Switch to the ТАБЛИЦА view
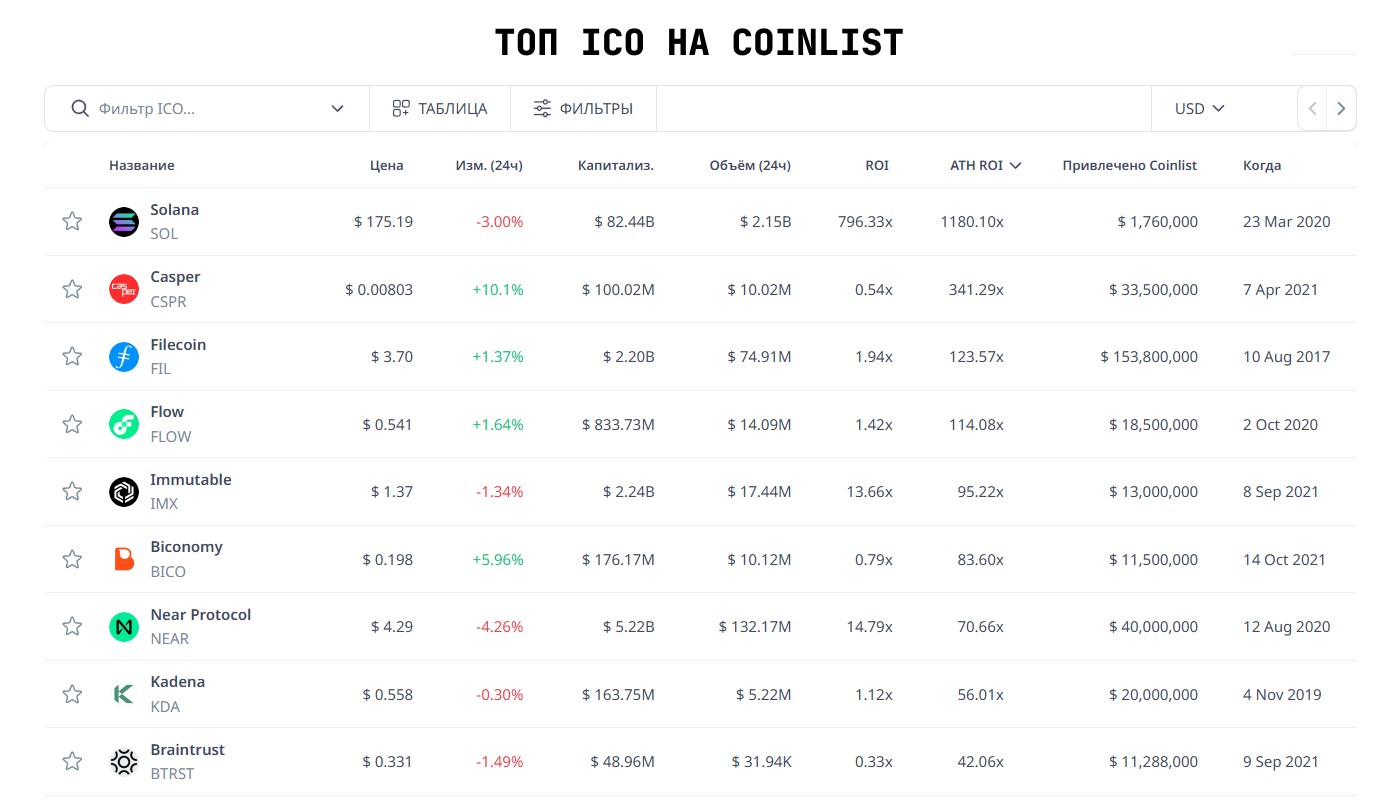Viewport: 1400px width, 801px height. (x=440, y=108)
